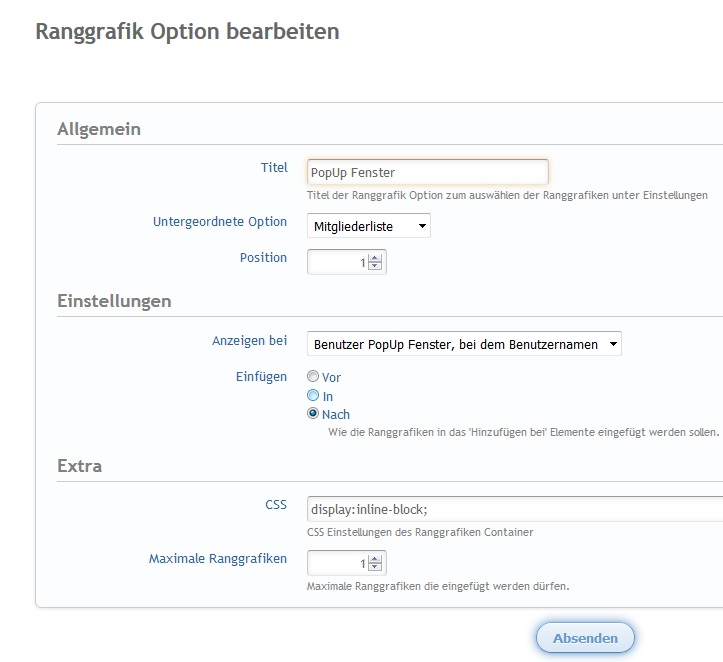Image resolution: width=723 pixels, height=662 pixels.
Task: Decrease Maximale Ranggrafiken with down arrow
Action: pos(375,567)
